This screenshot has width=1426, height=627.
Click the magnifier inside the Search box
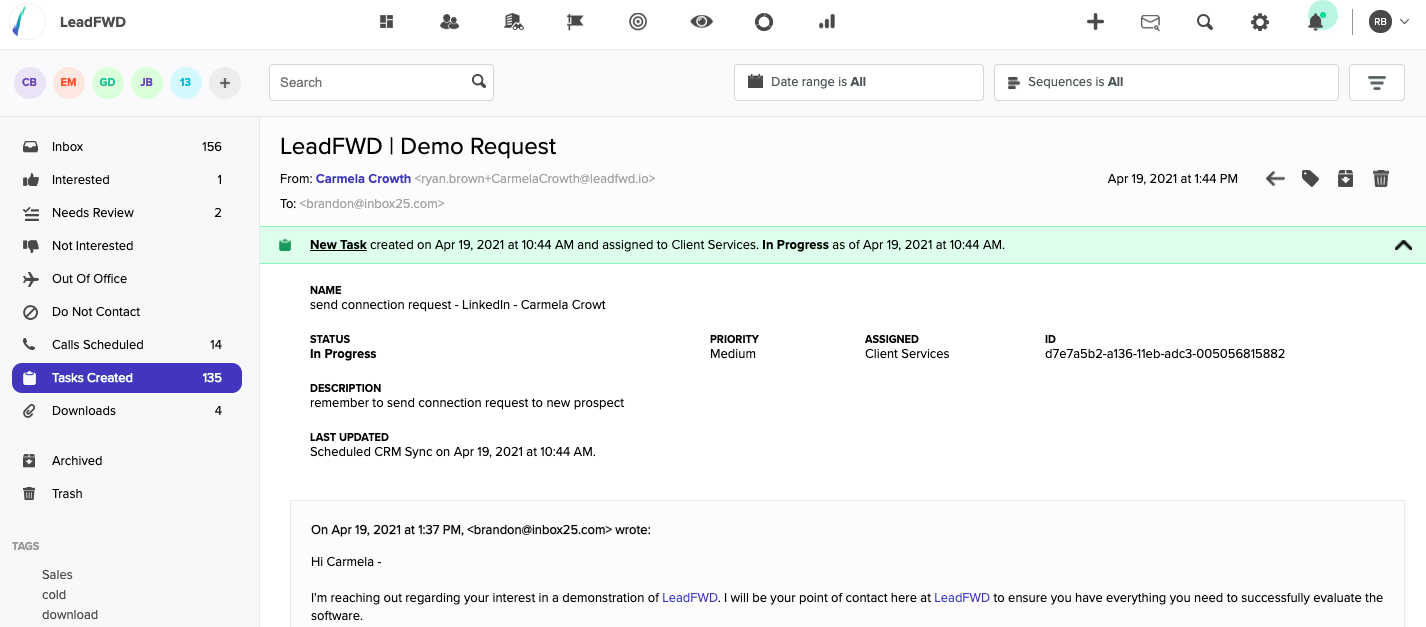479,82
